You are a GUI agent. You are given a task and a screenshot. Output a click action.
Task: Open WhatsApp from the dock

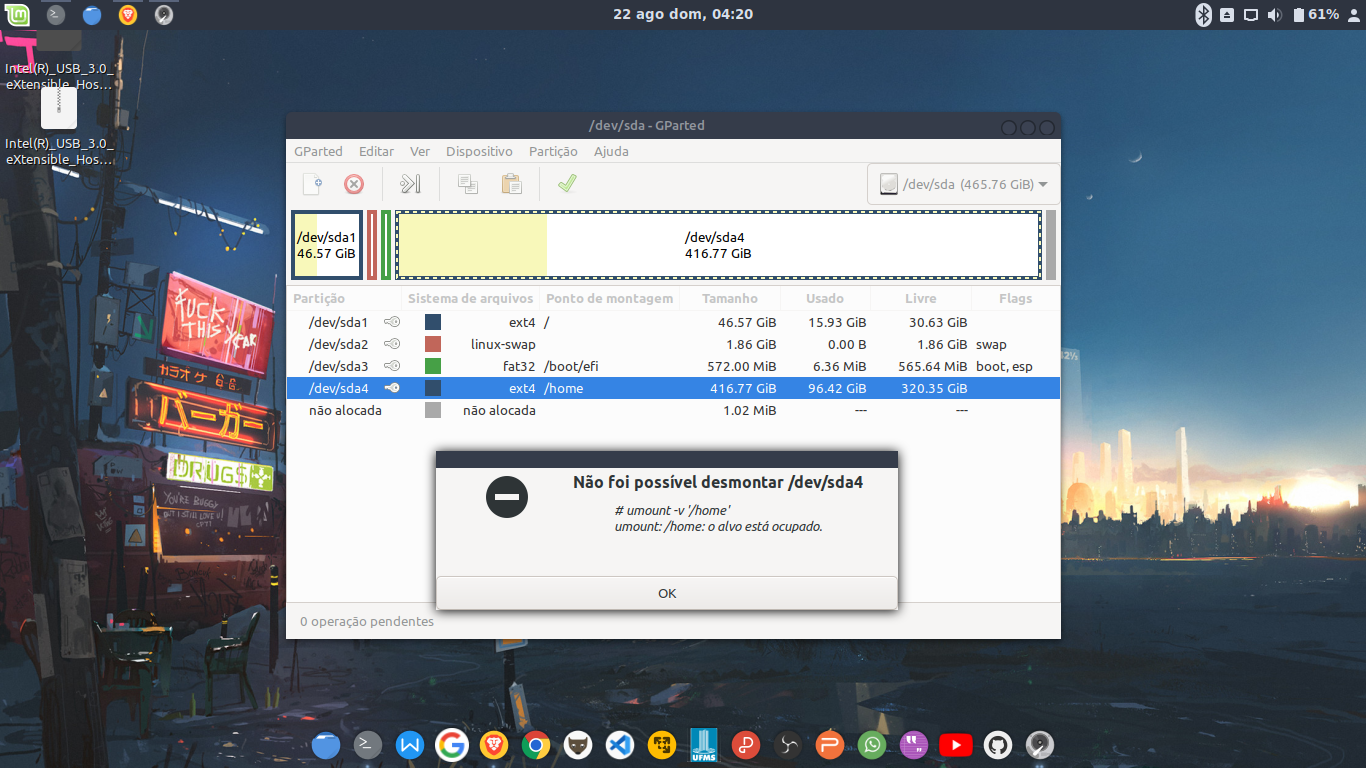click(872, 745)
